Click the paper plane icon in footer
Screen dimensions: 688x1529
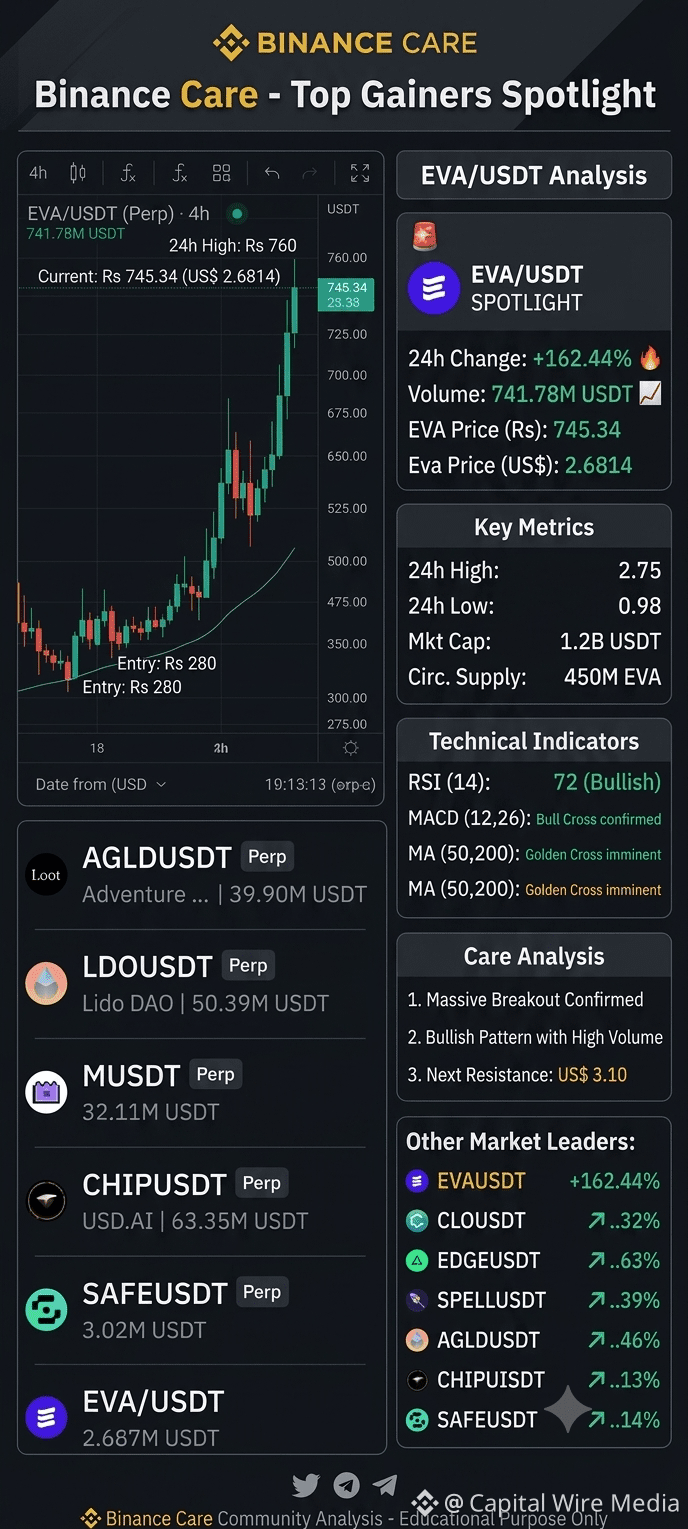coord(385,1485)
